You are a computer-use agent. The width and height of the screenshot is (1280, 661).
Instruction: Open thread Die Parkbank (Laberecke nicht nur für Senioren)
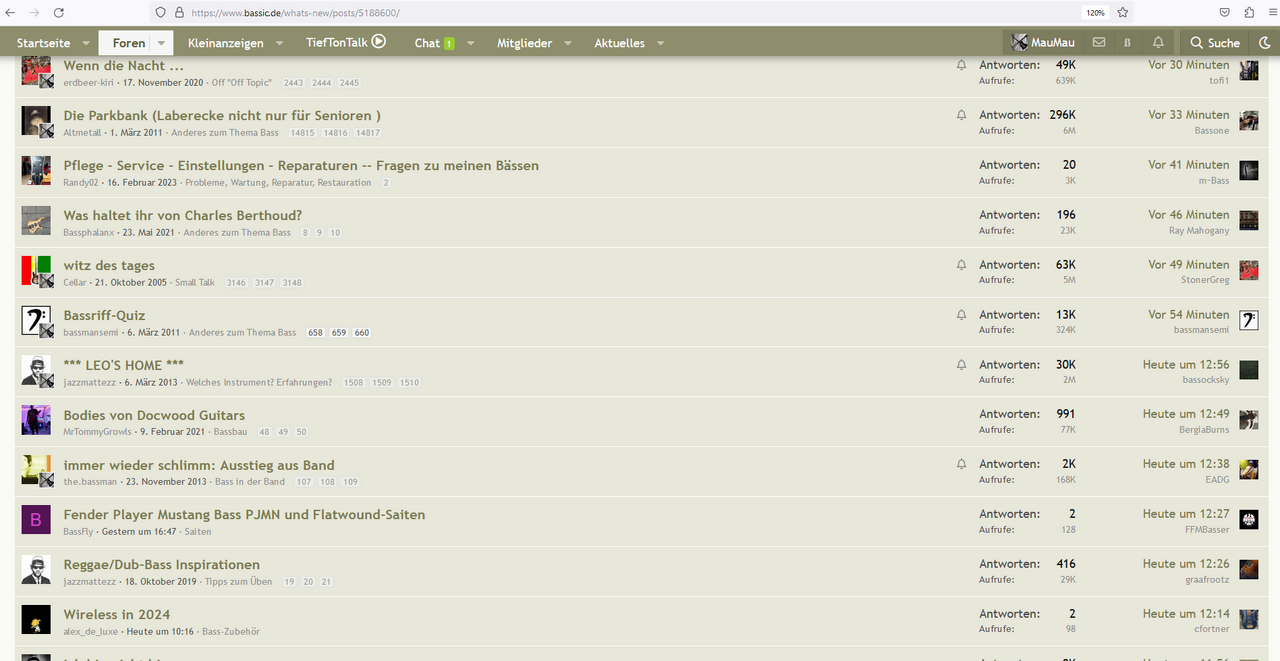pos(222,115)
